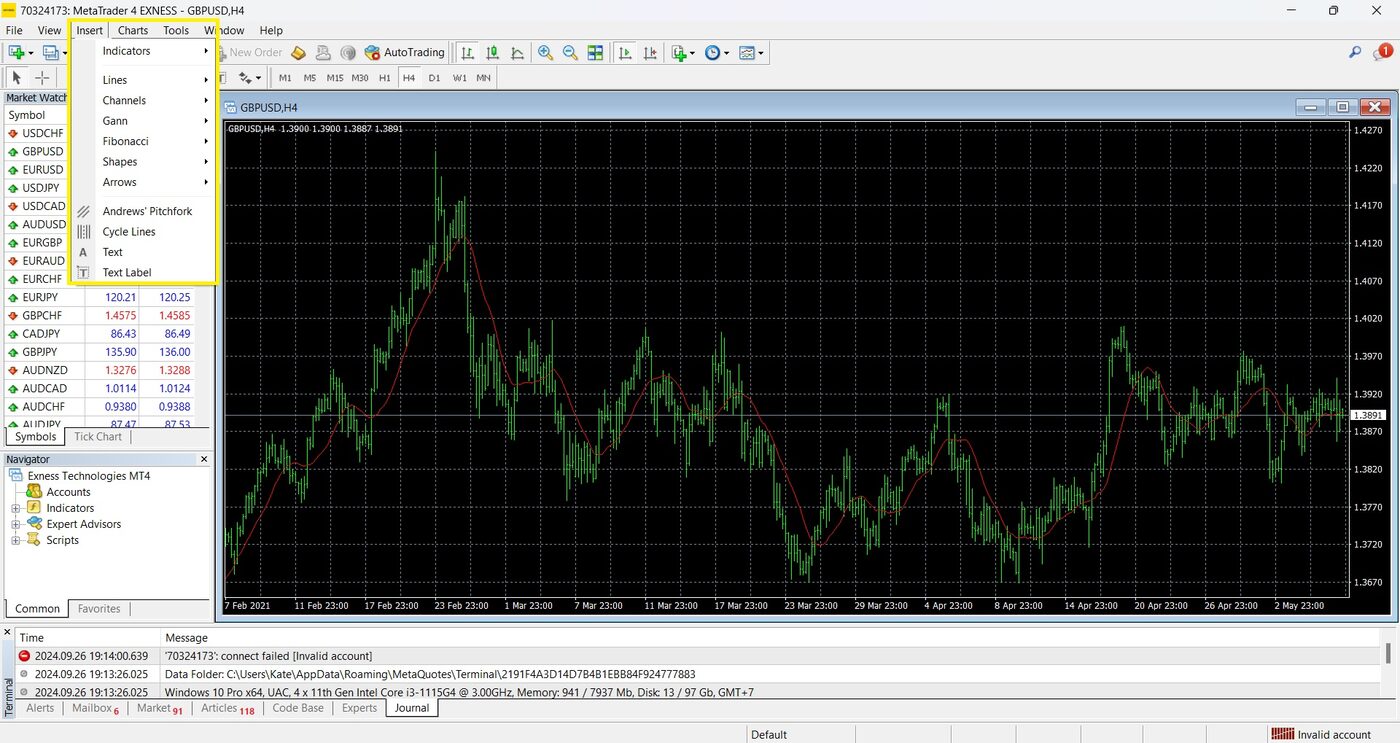The image size is (1400, 743).
Task: Expand the Expert Advisors node in Navigator
Action: point(15,524)
